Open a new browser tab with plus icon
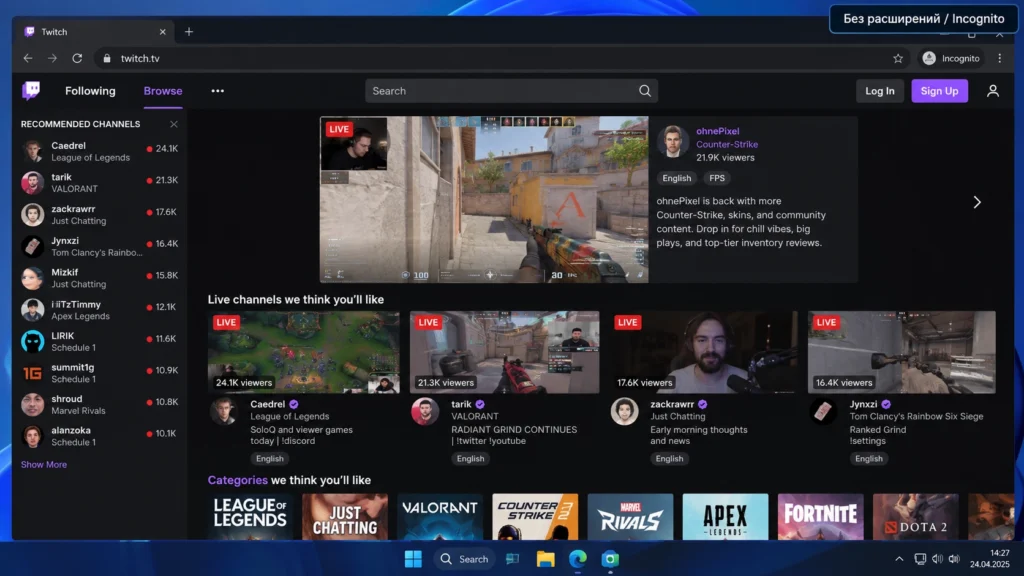Screen dimensions: 1024x576 189,31
